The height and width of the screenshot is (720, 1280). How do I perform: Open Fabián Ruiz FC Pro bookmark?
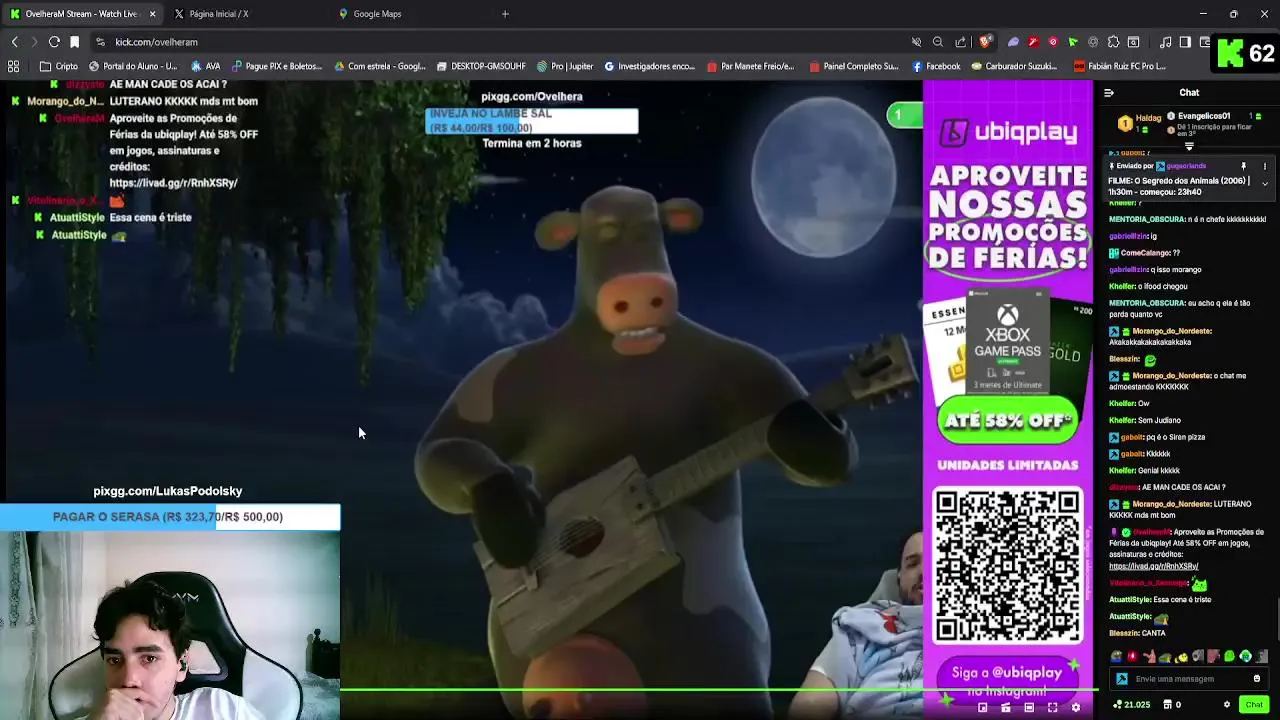click(1119, 66)
